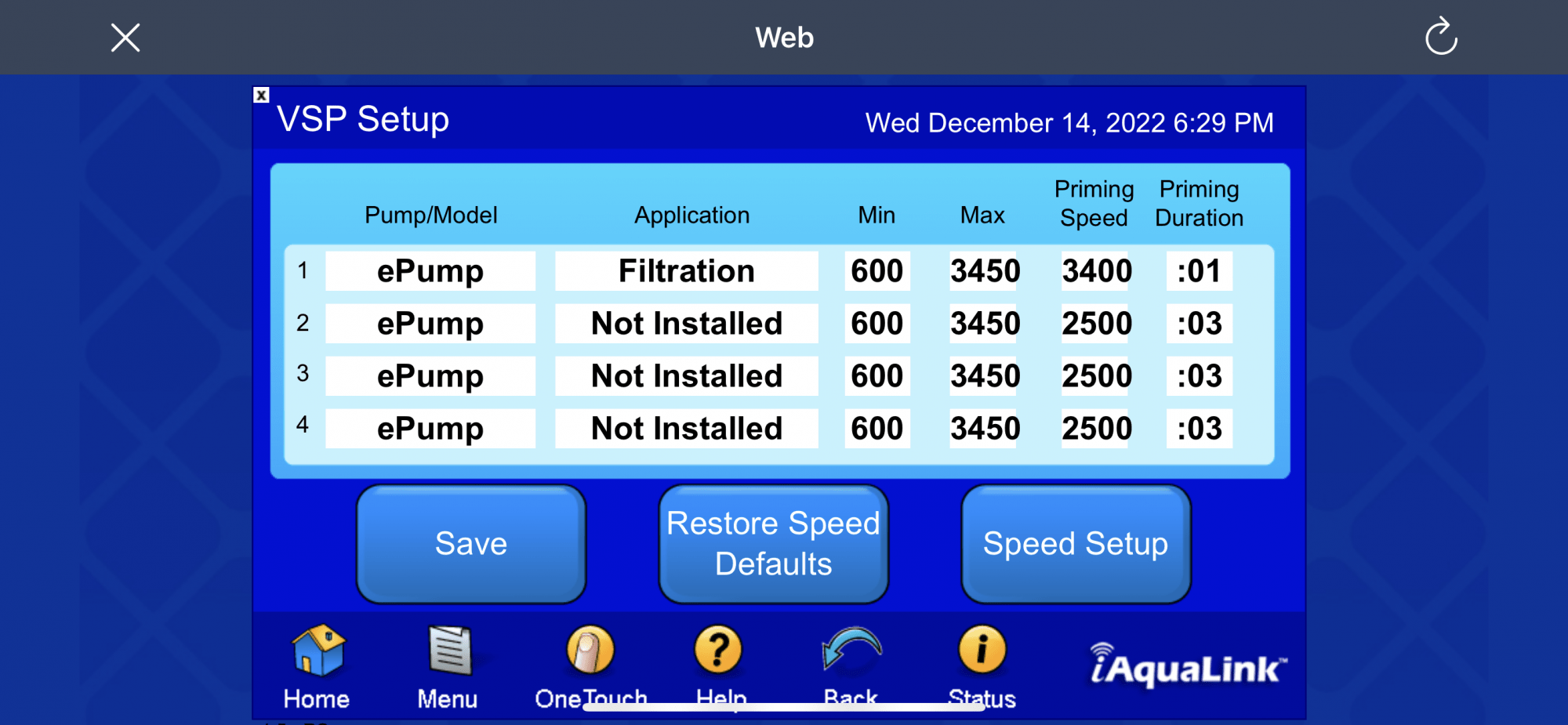The width and height of the screenshot is (1568, 725).
Task: Click the date and time text
Action: 1069,123
